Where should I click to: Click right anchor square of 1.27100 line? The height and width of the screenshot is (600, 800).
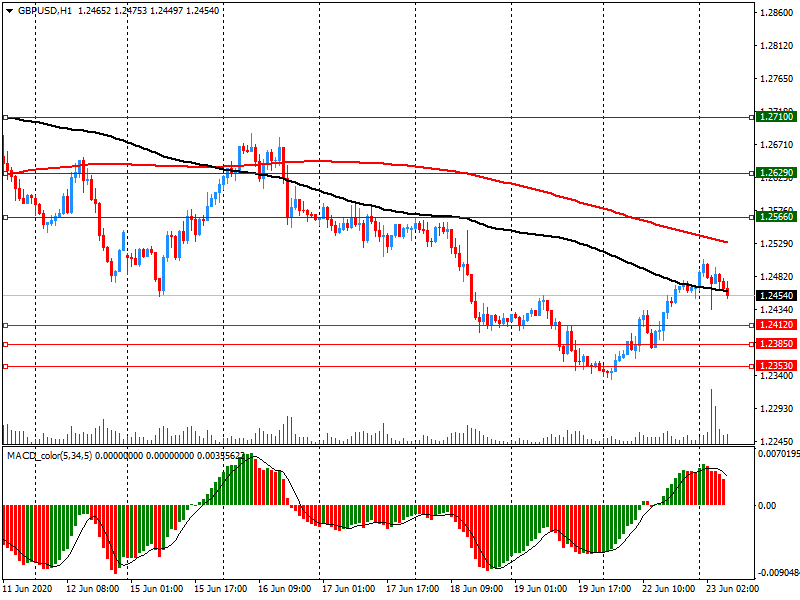pyautogui.click(x=752, y=118)
